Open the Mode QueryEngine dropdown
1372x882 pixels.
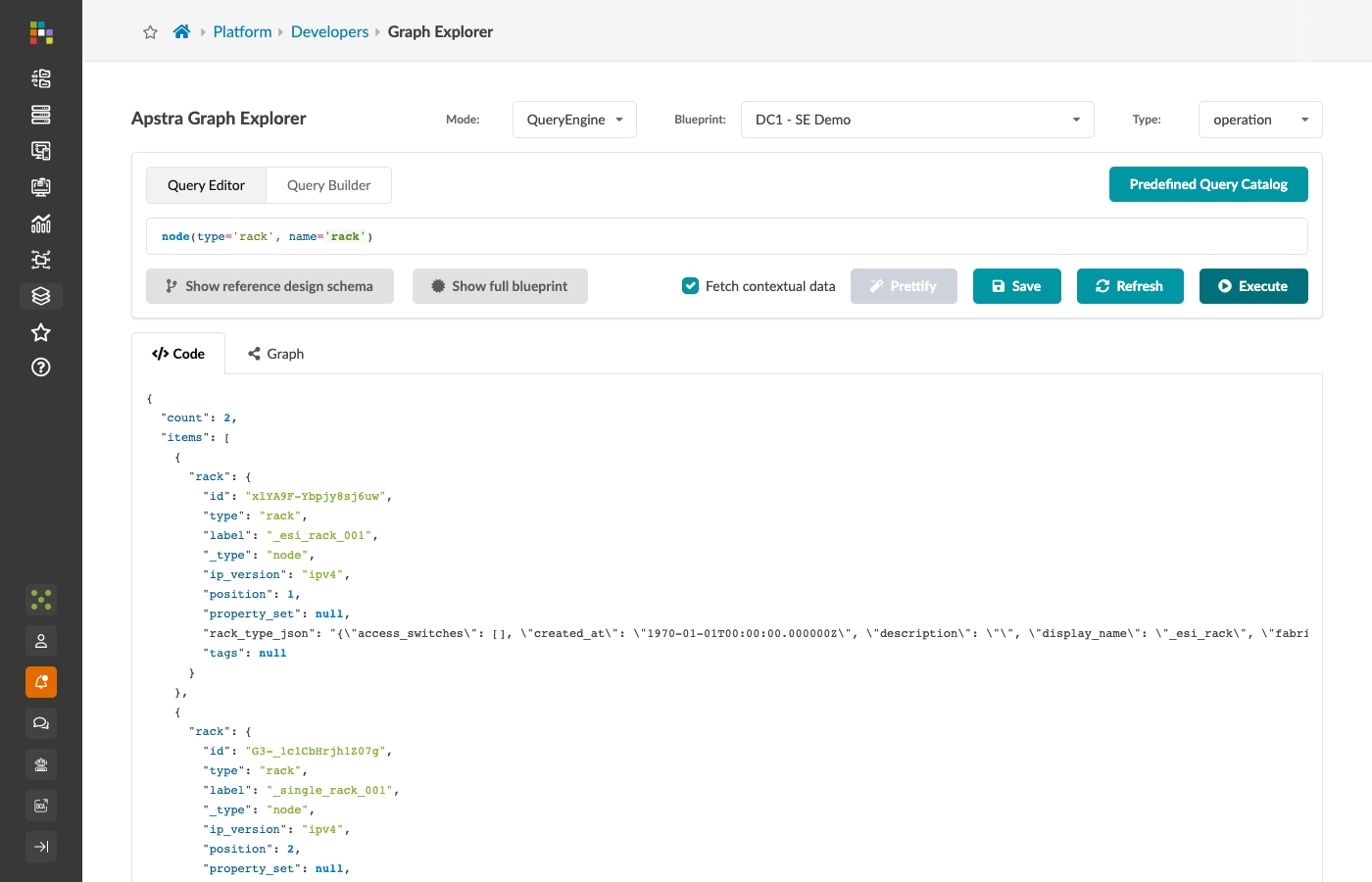(574, 120)
